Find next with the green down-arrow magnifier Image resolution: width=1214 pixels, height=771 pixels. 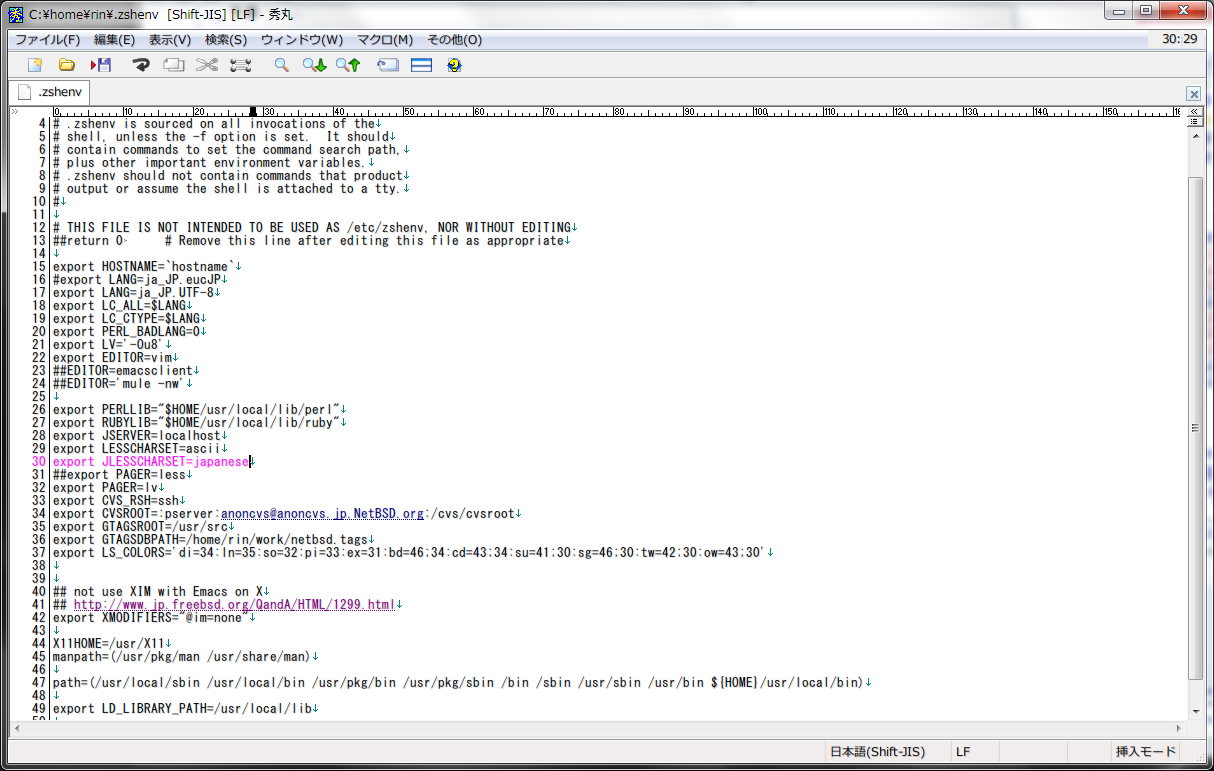pos(315,65)
